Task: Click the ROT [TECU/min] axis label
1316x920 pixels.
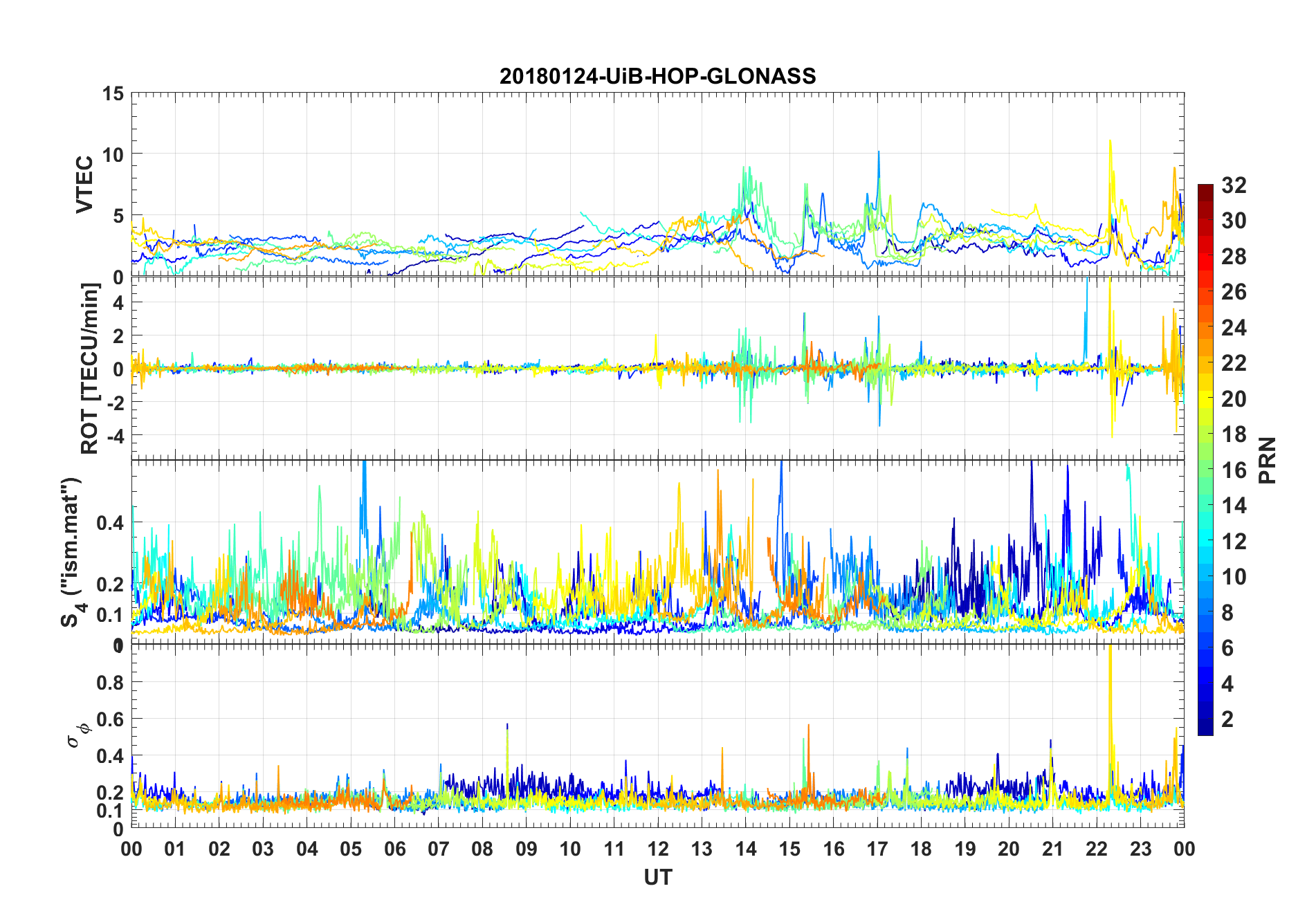Action: pos(89,368)
